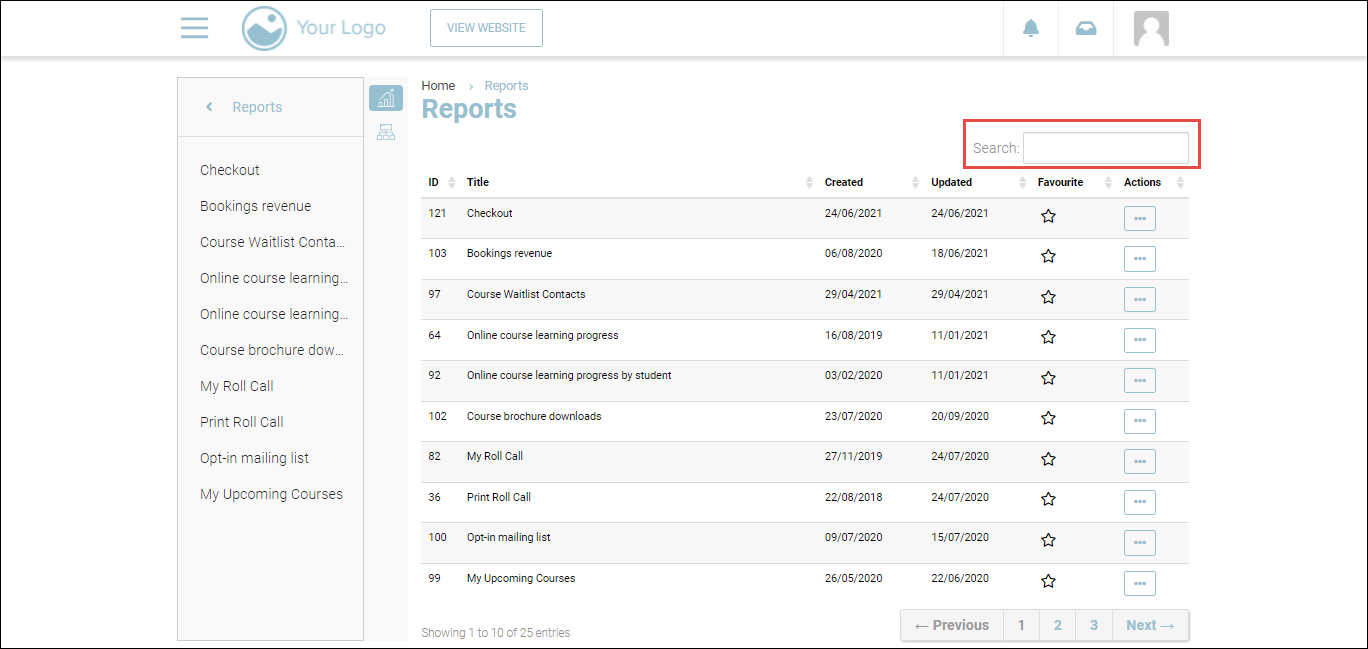Open actions menu for Checkout row
Image resolution: width=1368 pixels, height=649 pixels.
tap(1139, 218)
